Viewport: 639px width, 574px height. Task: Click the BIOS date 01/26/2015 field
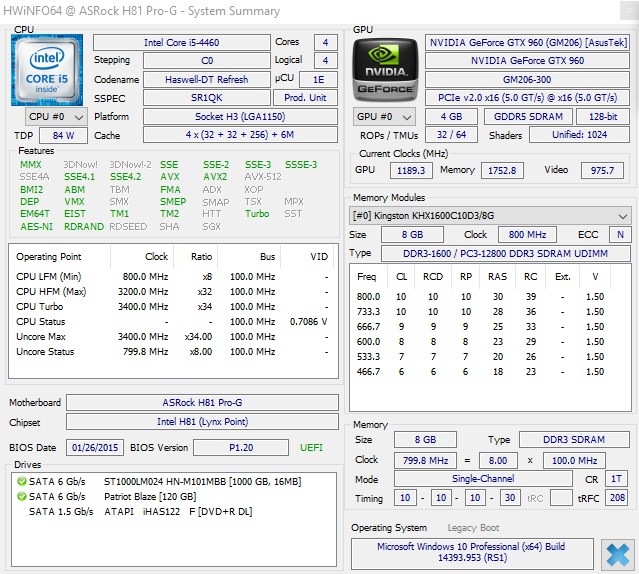point(95,448)
